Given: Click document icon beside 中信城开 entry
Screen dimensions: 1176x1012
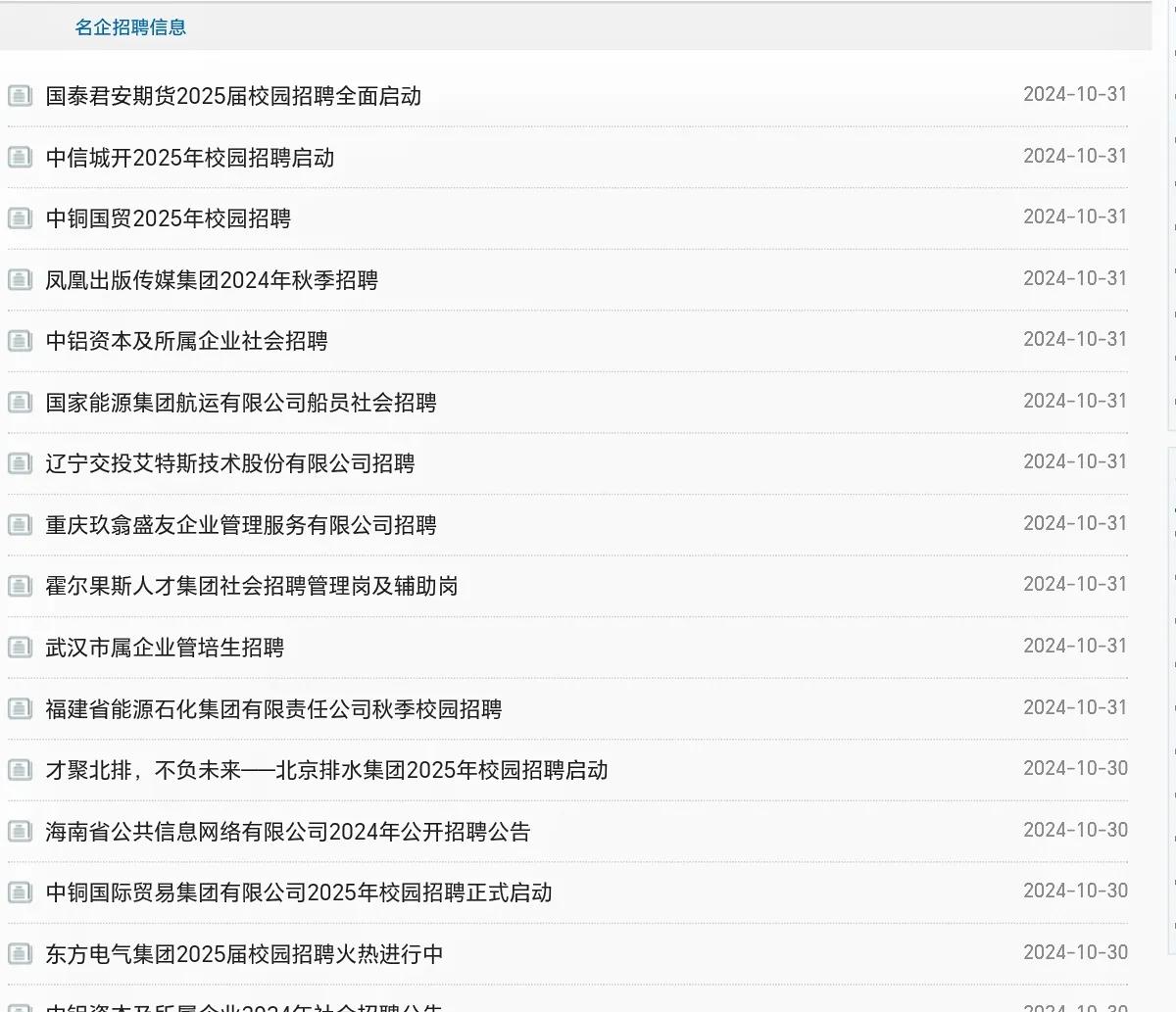Looking at the screenshot, I should pyautogui.click(x=20, y=157).
